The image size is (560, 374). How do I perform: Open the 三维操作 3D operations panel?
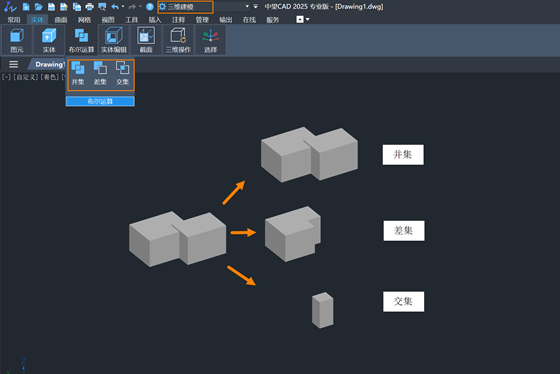tap(178, 40)
